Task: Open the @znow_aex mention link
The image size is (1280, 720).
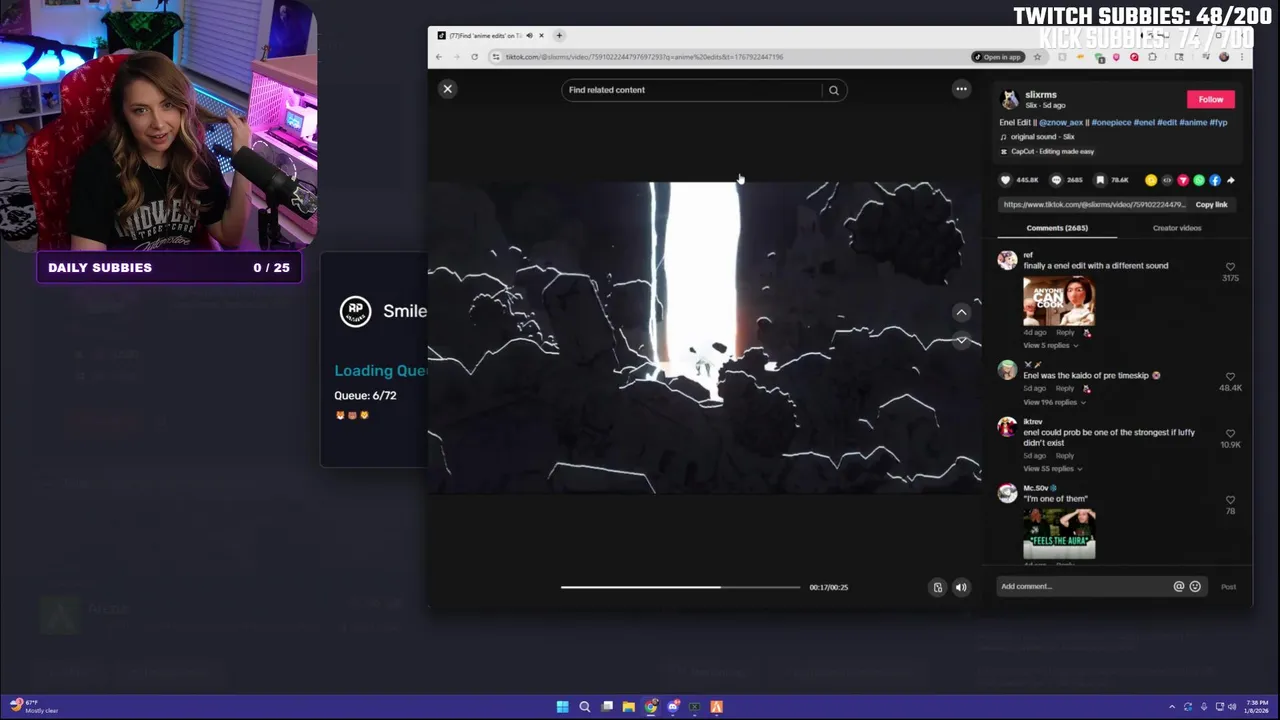Action: (x=1061, y=122)
